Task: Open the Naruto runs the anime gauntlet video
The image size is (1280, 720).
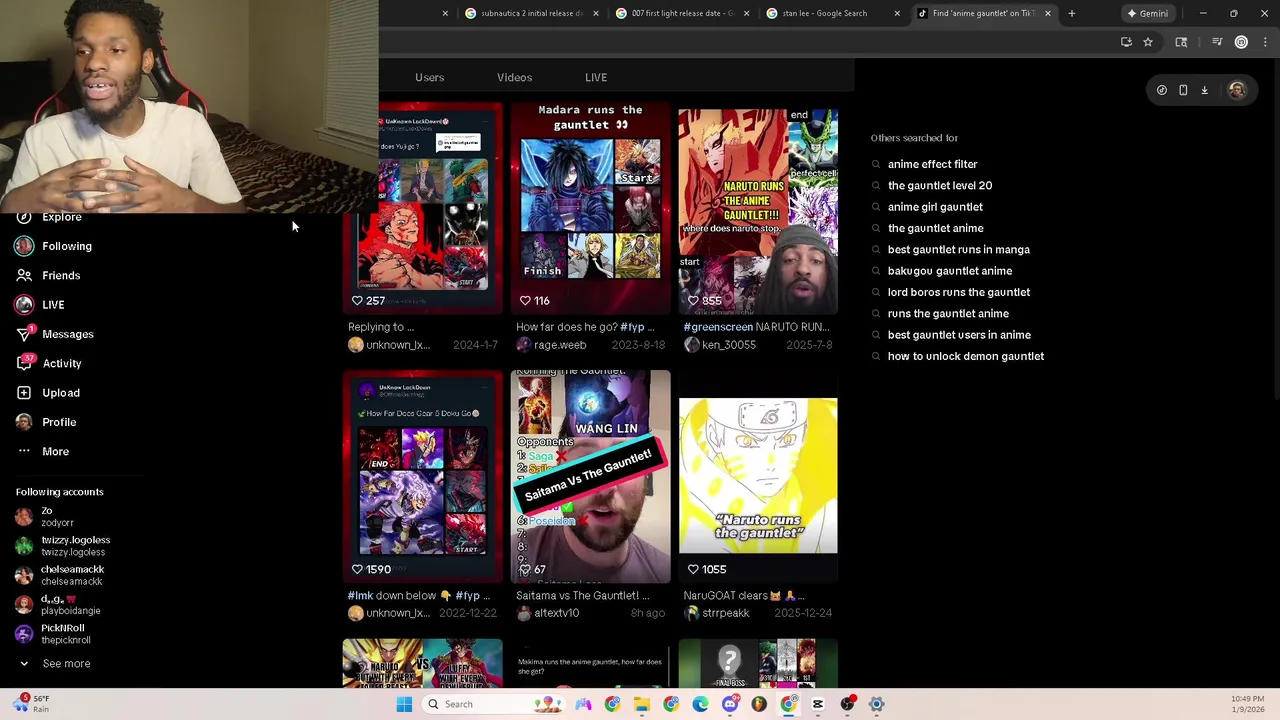Action: 758,210
